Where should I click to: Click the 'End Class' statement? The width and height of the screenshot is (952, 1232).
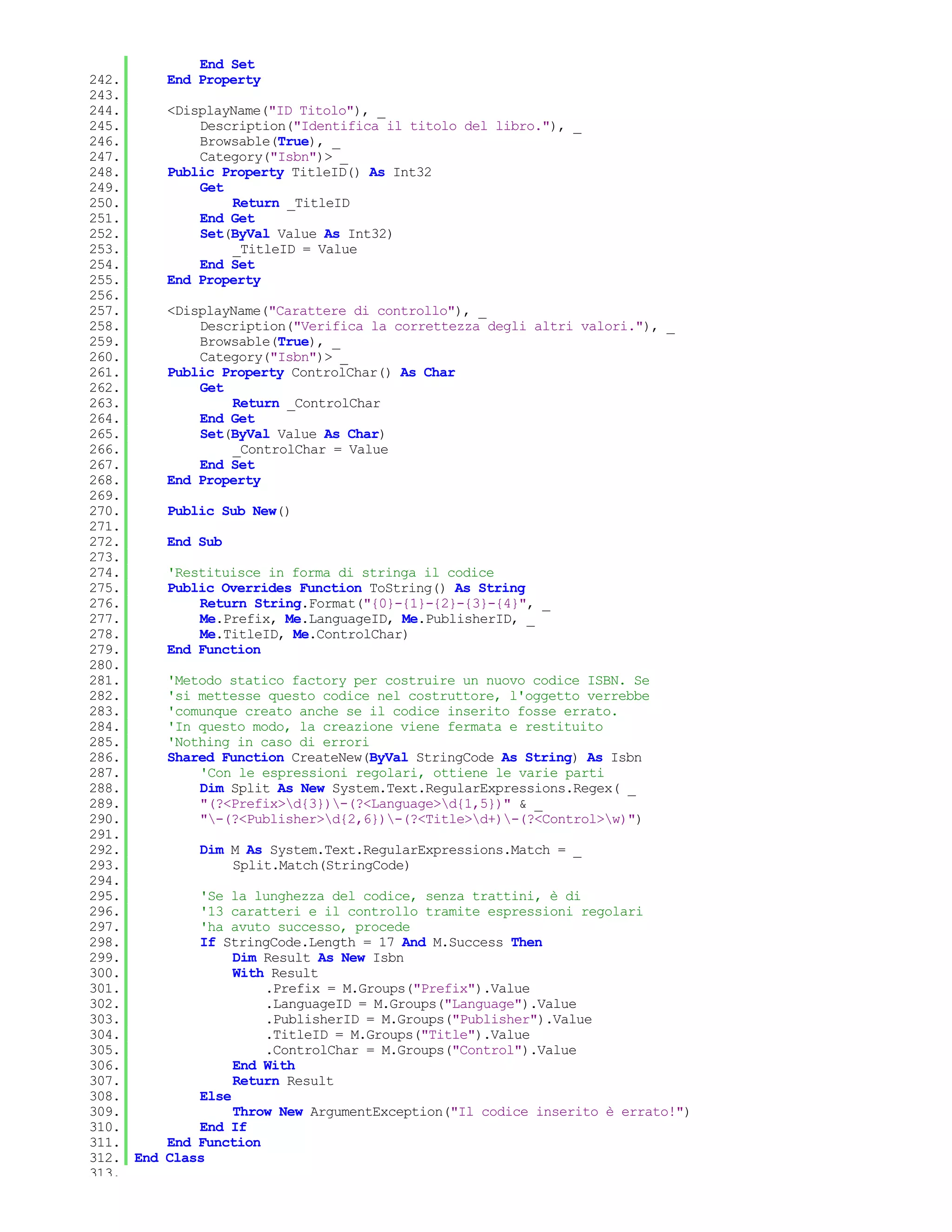click(169, 1158)
